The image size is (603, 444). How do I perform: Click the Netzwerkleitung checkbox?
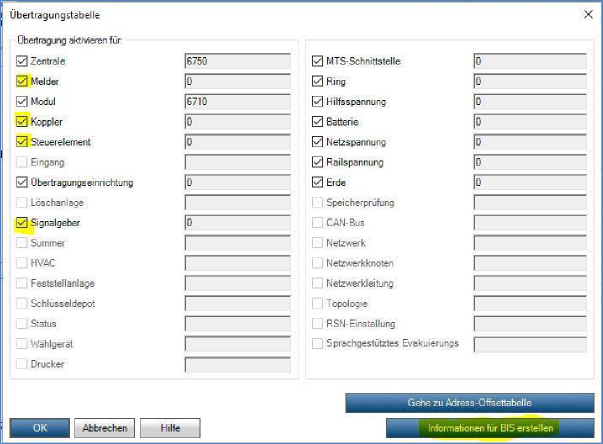pyautogui.click(x=317, y=283)
